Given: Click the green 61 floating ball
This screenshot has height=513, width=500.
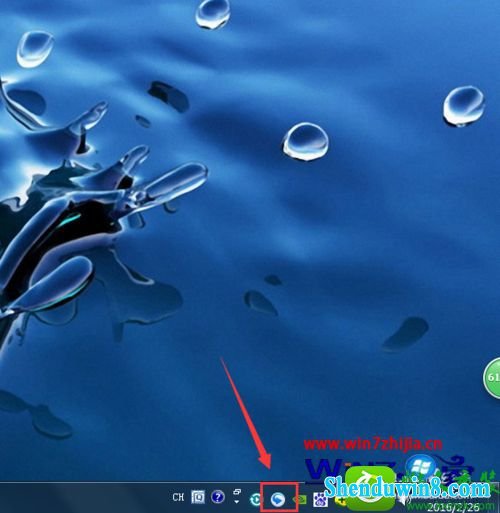Looking at the screenshot, I should coord(492,377).
